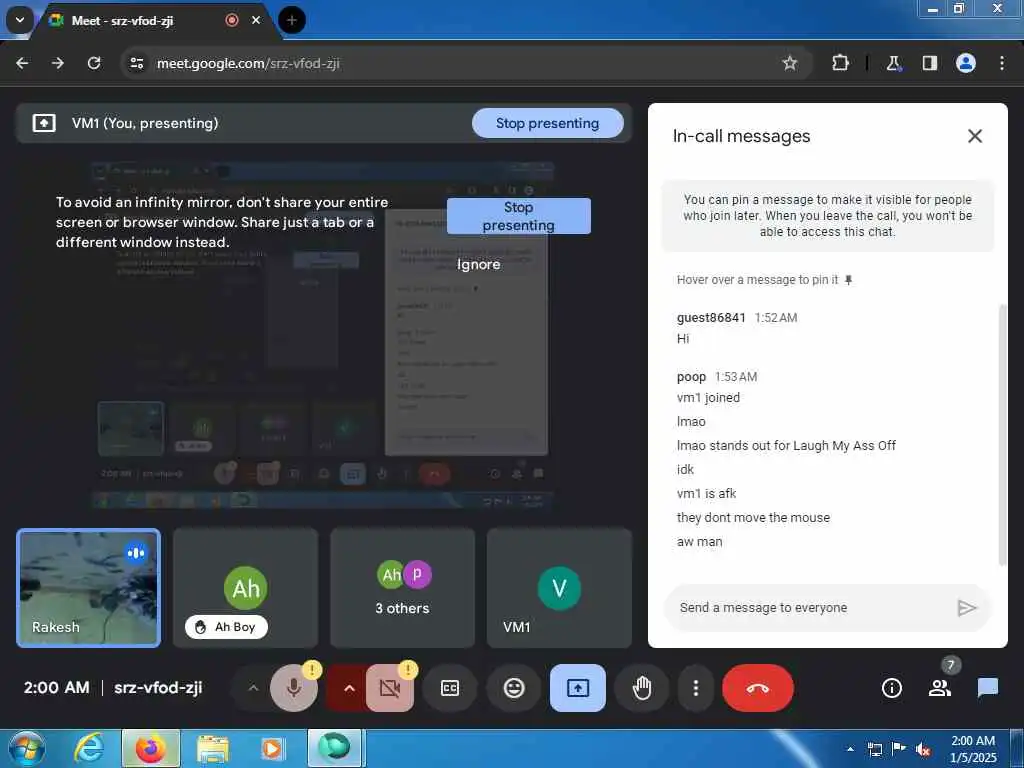Click the presenting screen icon beside VM1

[x=44, y=123]
